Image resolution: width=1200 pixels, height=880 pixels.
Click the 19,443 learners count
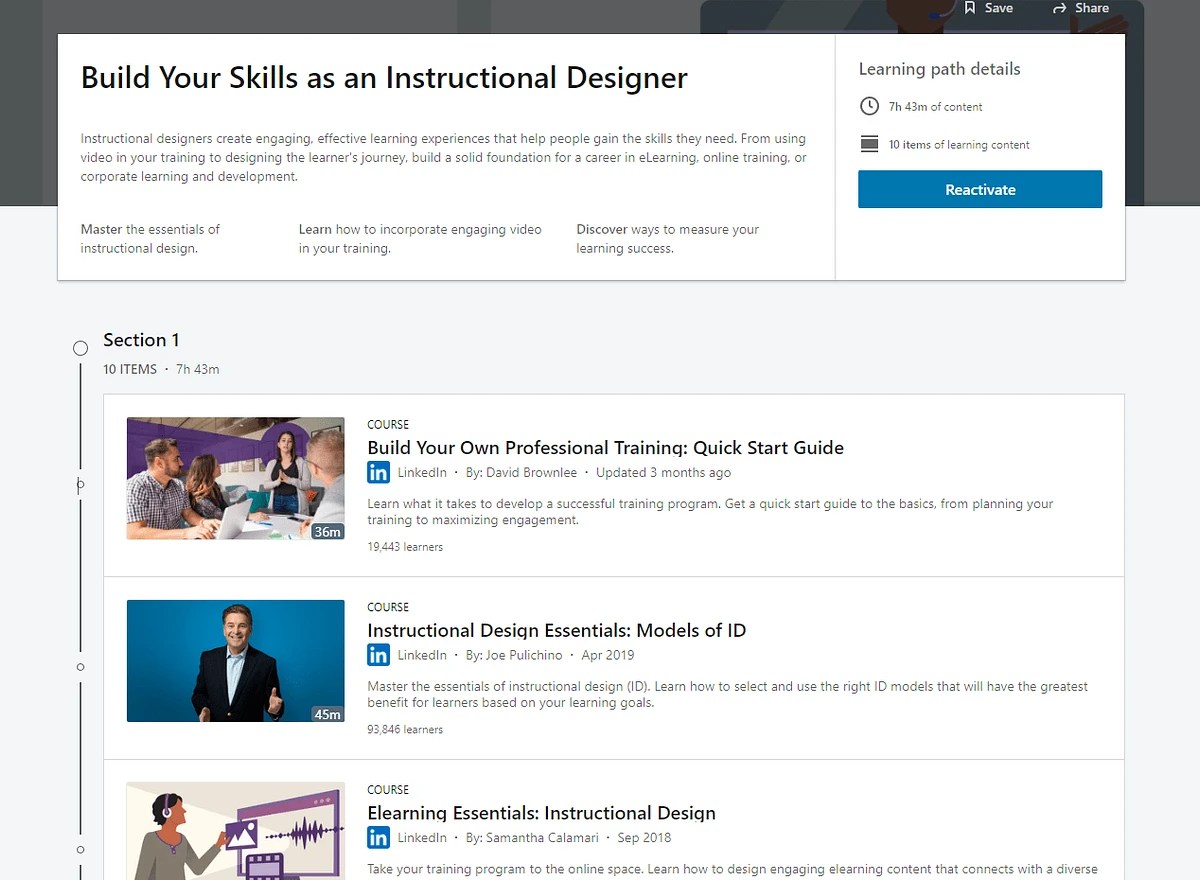(x=405, y=547)
